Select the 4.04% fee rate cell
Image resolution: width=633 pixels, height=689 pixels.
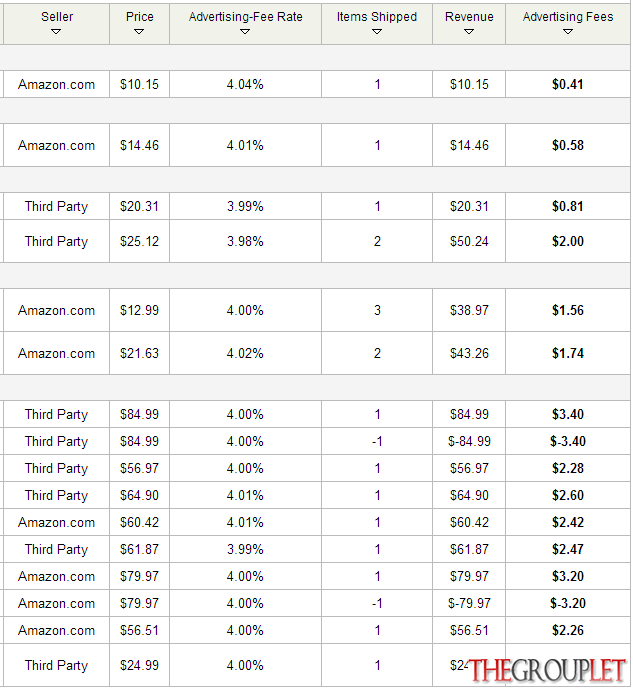pyautogui.click(x=245, y=84)
